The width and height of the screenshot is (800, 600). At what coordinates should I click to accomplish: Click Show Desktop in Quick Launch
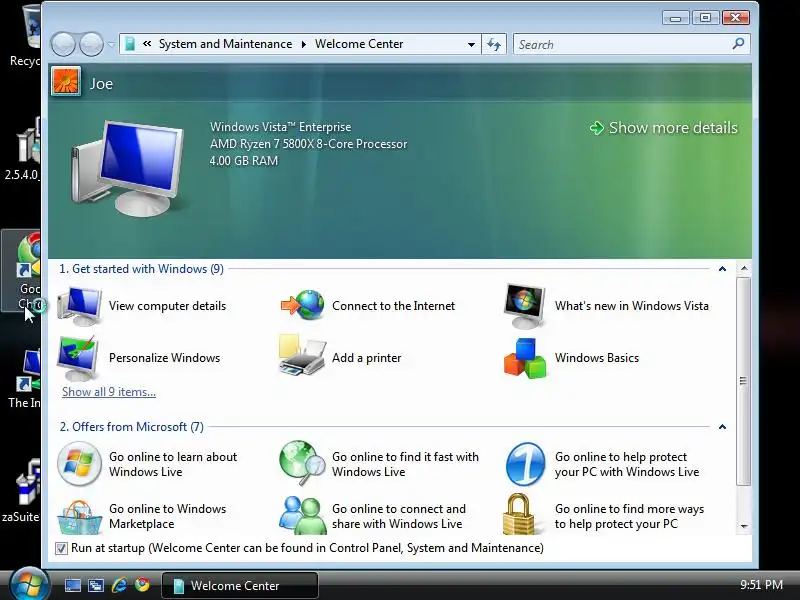[x=72, y=585]
